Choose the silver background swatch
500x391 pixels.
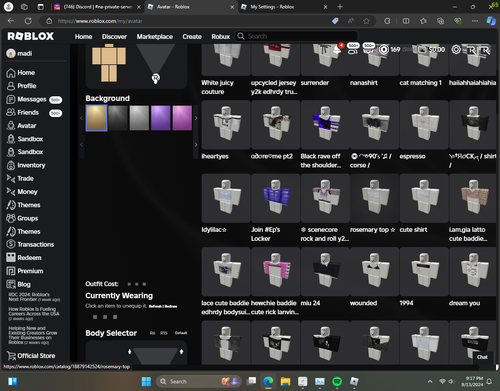[139, 118]
